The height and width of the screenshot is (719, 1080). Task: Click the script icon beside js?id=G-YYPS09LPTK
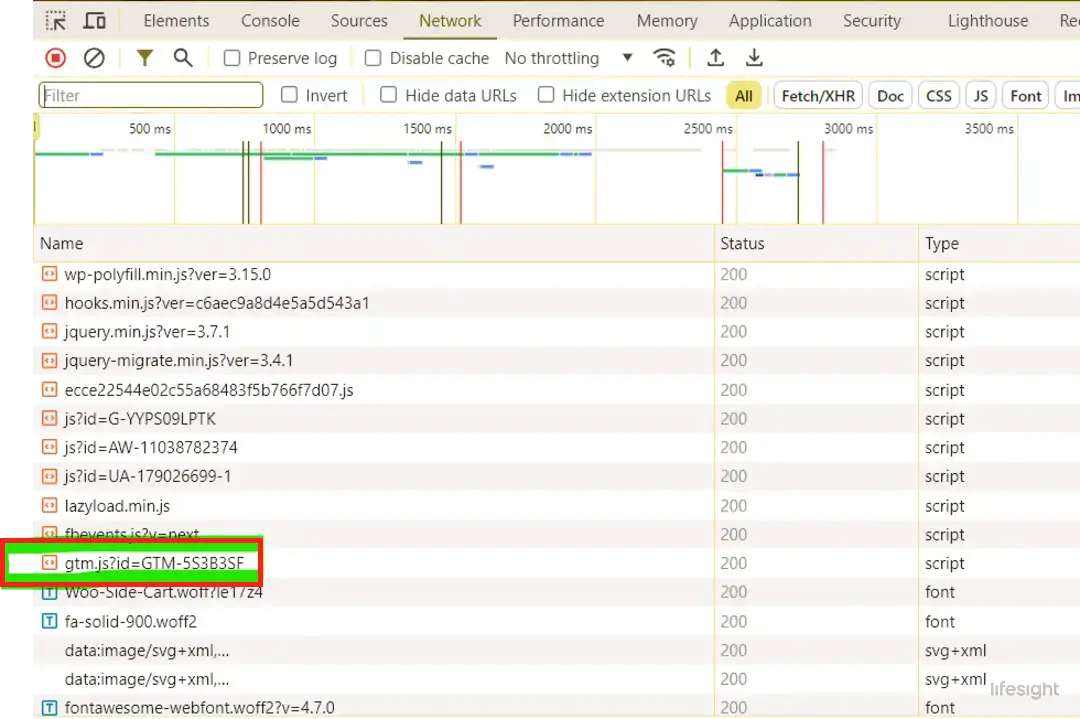pyautogui.click(x=49, y=419)
